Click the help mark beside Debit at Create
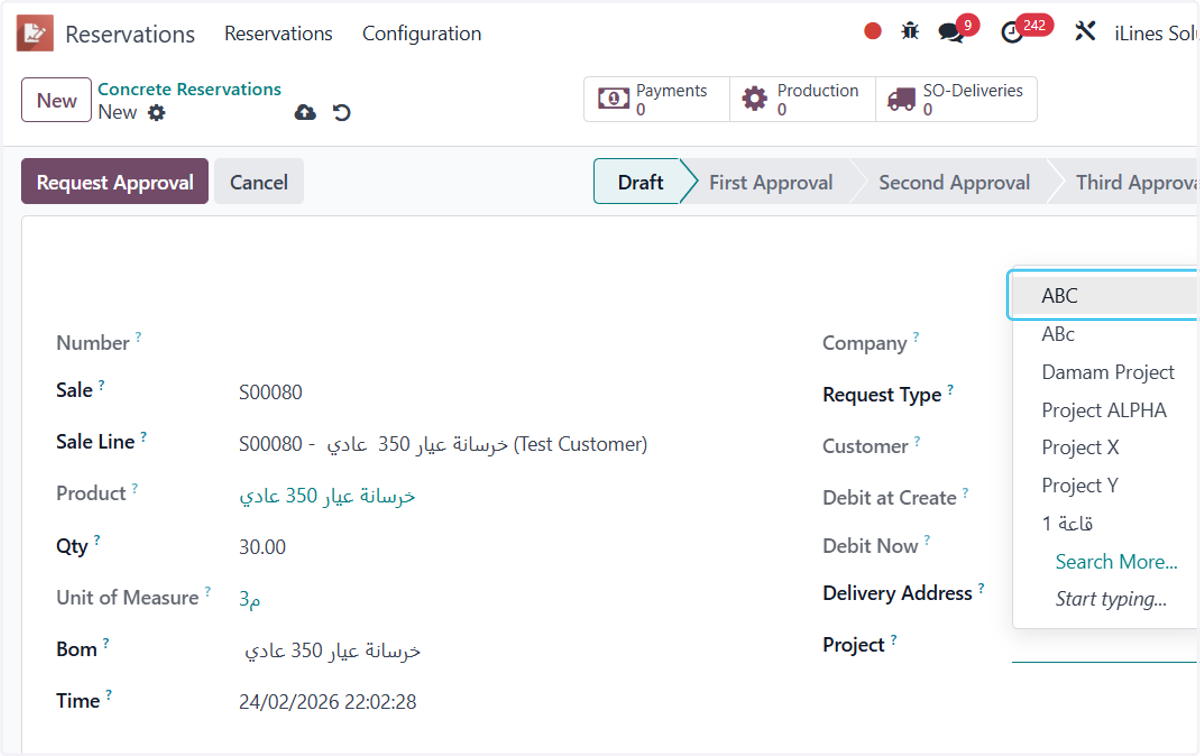The width and height of the screenshot is (1200, 756). pos(965,493)
